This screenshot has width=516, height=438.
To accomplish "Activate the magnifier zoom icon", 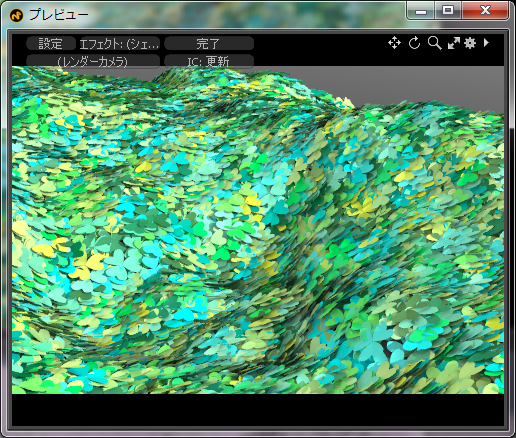I will click(435, 43).
